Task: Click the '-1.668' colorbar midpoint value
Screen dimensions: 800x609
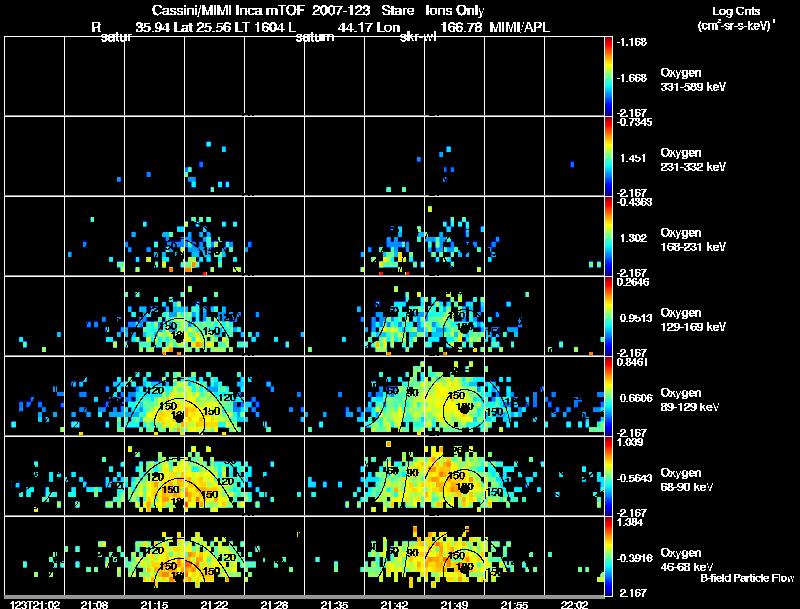Action: click(632, 78)
